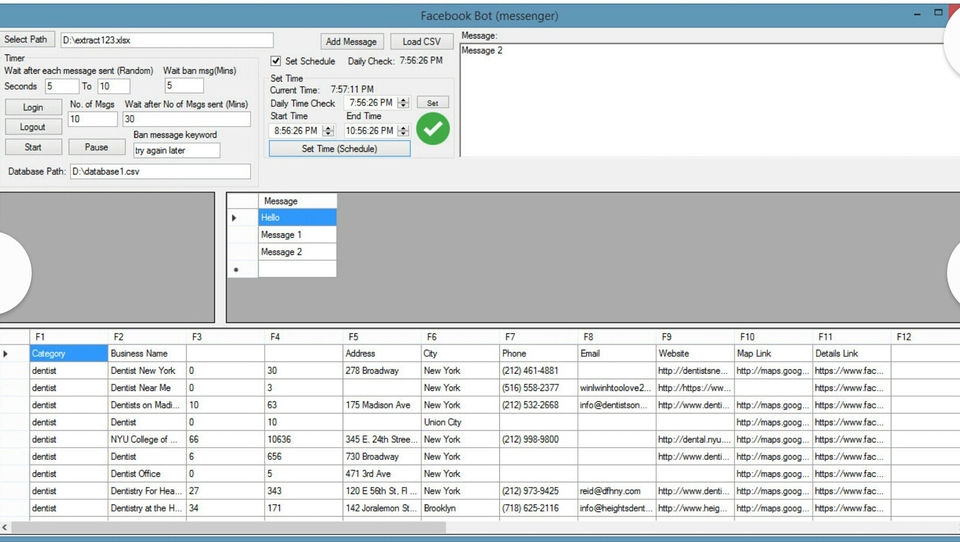Image resolution: width=960 pixels, height=542 pixels.
Task: Click the extract123.xlsx path field
Action: coord(167,40)
